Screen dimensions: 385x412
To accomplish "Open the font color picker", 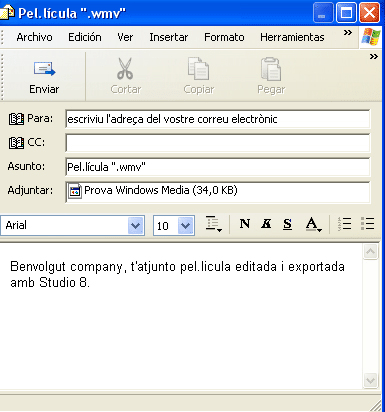I will [x=313, y=224].
